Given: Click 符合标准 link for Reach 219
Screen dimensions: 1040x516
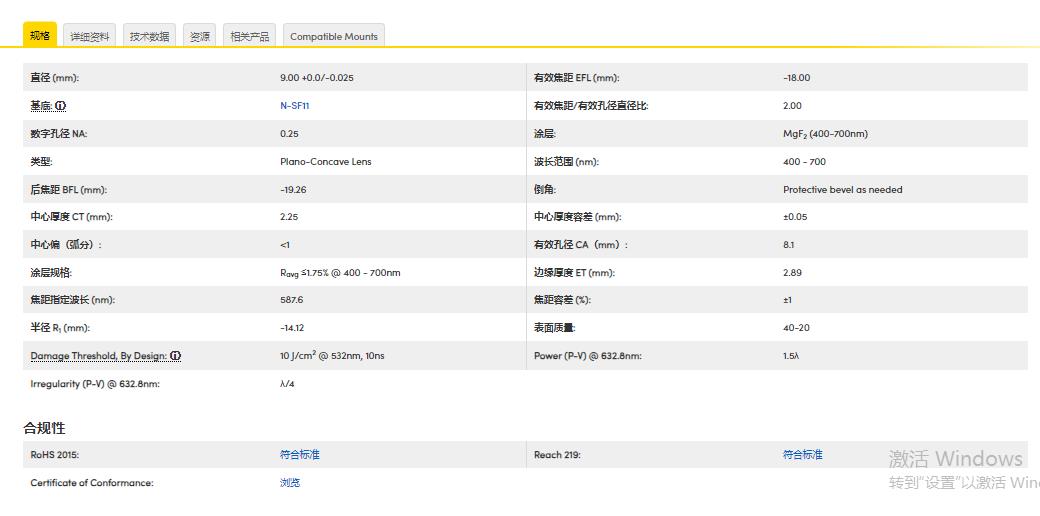Looking at the screenshot, I should coord(802,455).
